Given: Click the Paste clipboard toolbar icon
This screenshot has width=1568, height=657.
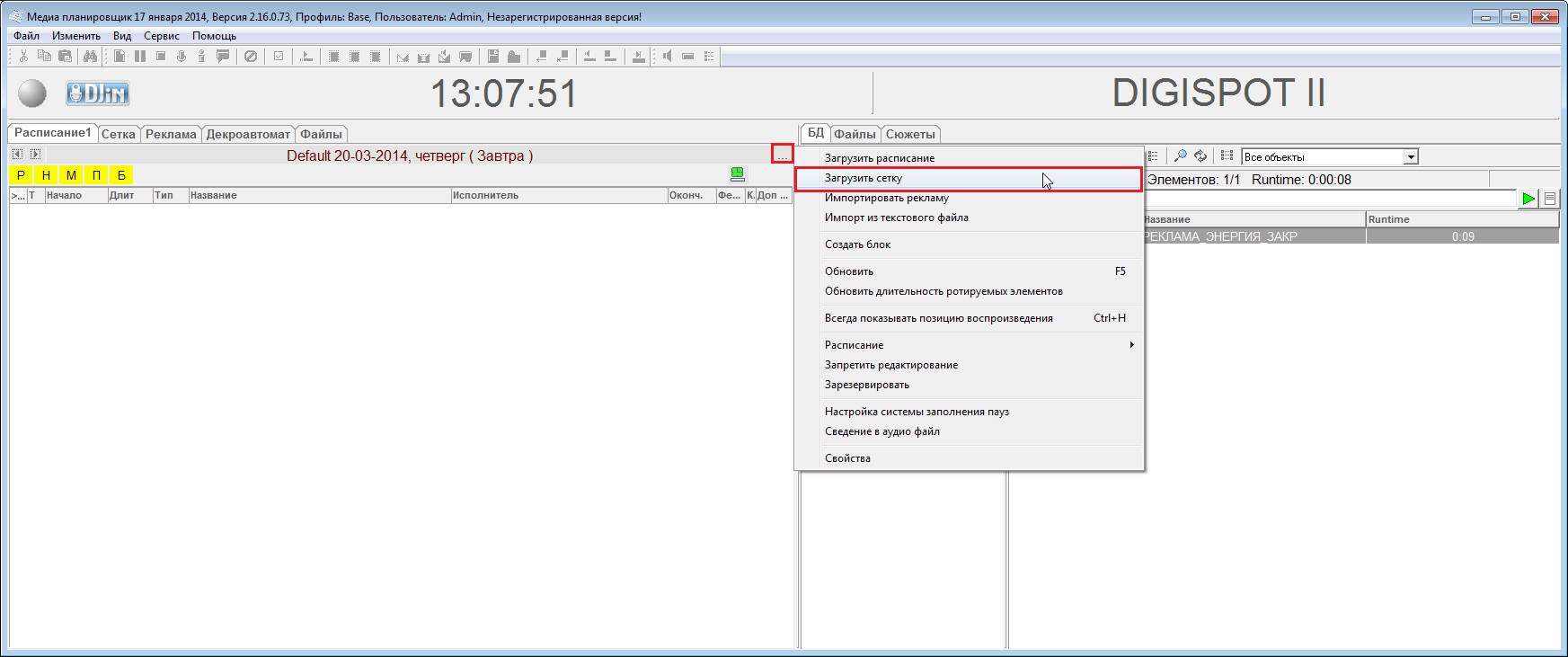Looking at the screenshot, I should 65,56.
